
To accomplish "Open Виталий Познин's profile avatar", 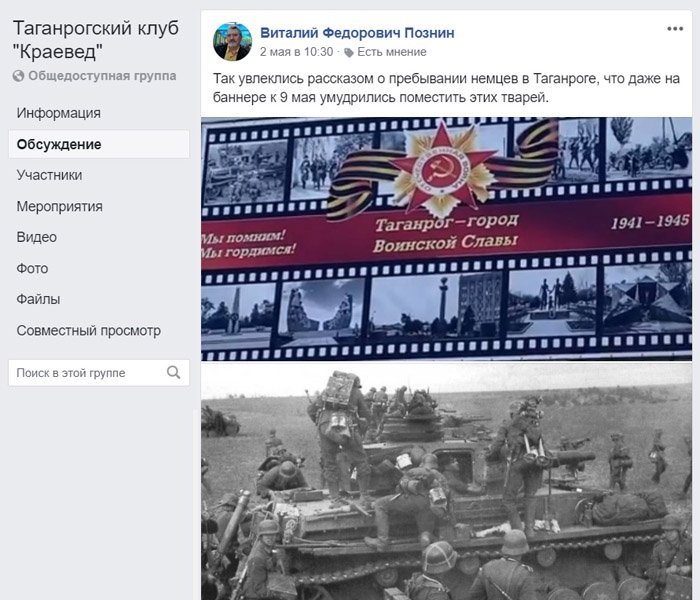I will [x=232, y=42].
